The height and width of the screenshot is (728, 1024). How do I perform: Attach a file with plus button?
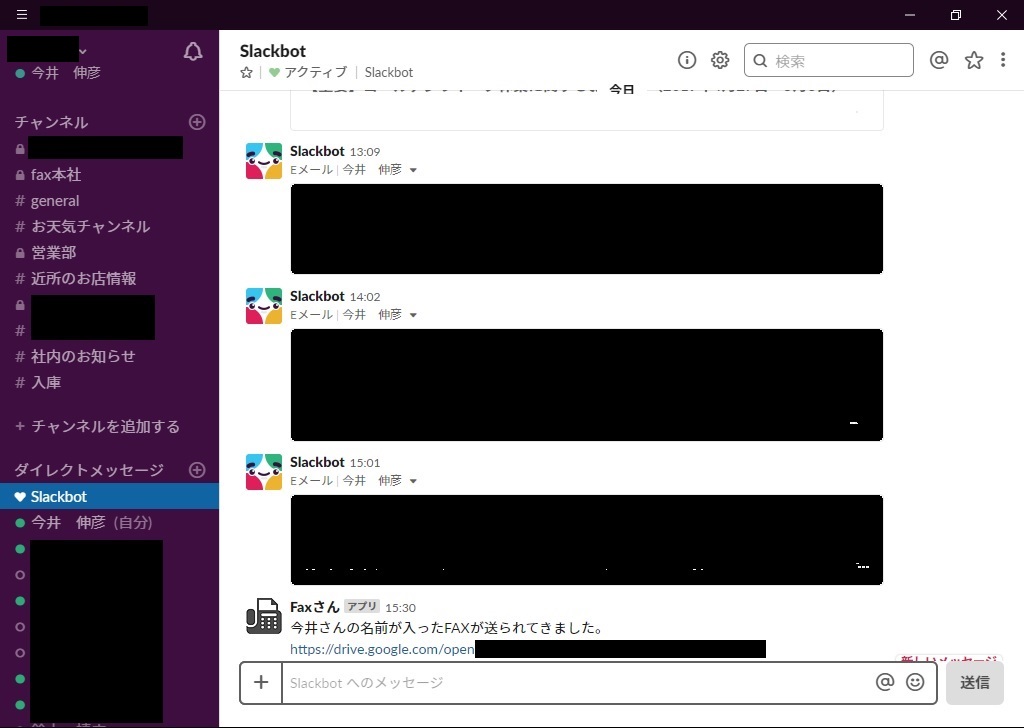click(261, 682)
